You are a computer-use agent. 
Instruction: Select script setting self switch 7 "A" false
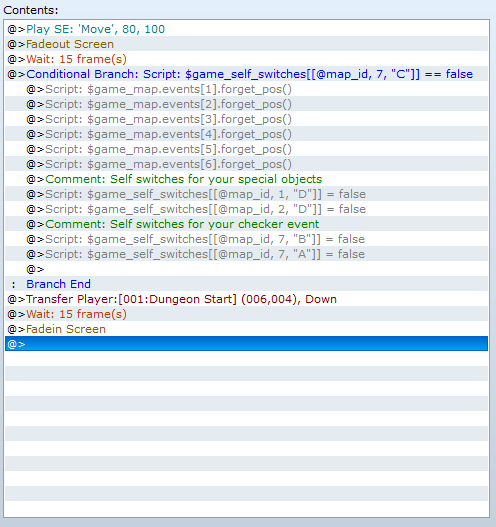pyautogui.click(x=246, y=254)
